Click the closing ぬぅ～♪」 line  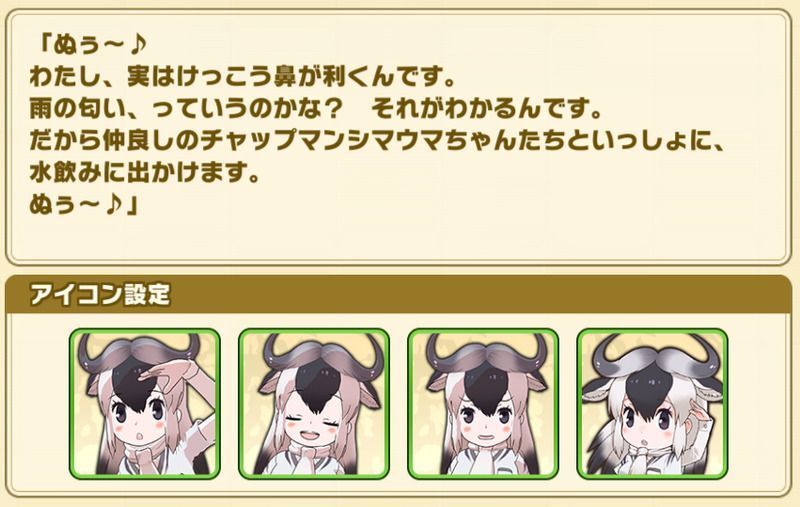click(85, 205)
